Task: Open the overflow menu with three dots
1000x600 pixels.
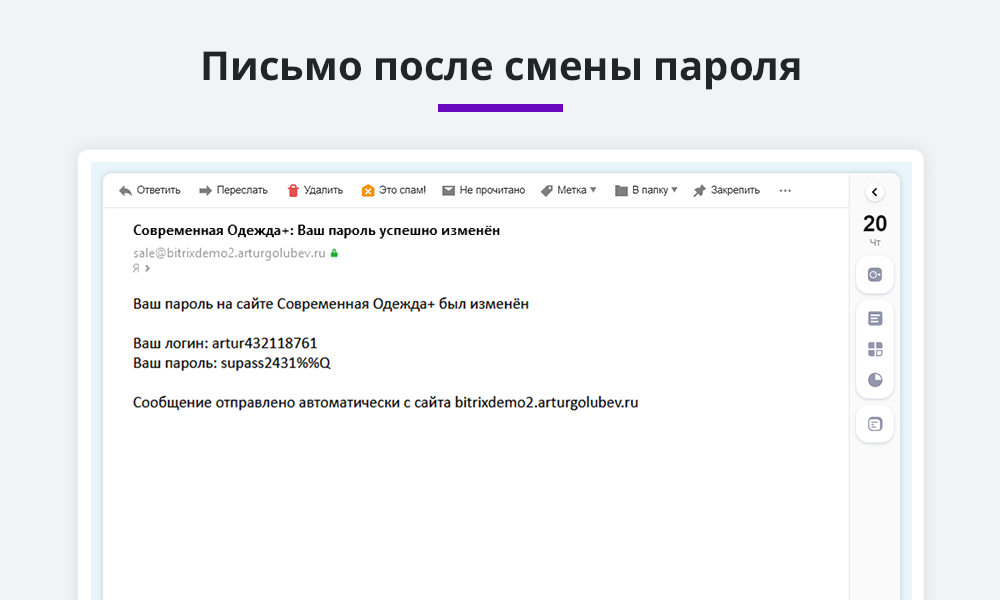Action: [x=785, y=190]
